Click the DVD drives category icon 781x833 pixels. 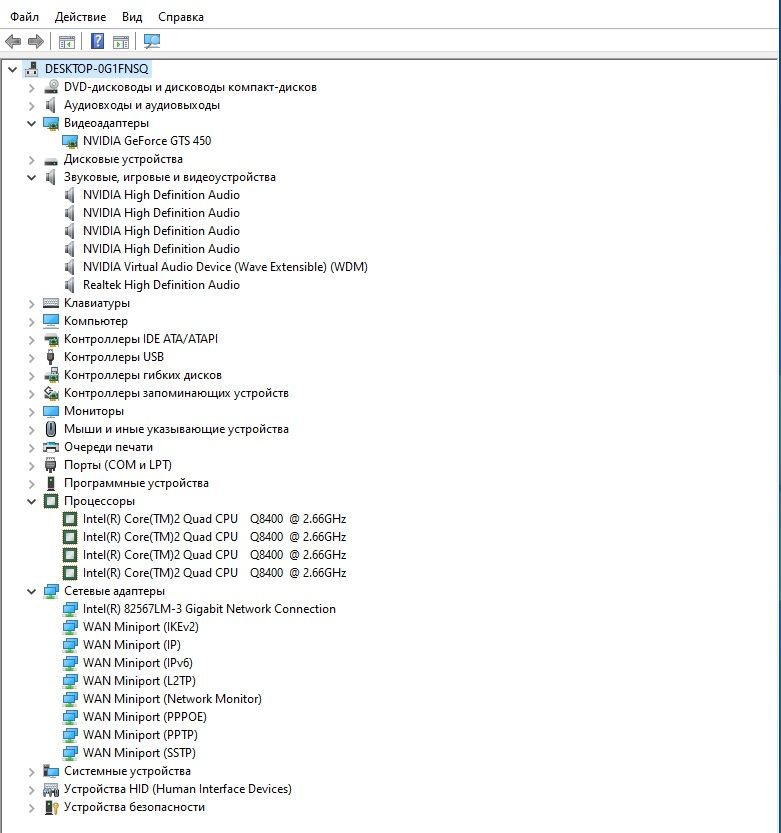tap(51, 87)
